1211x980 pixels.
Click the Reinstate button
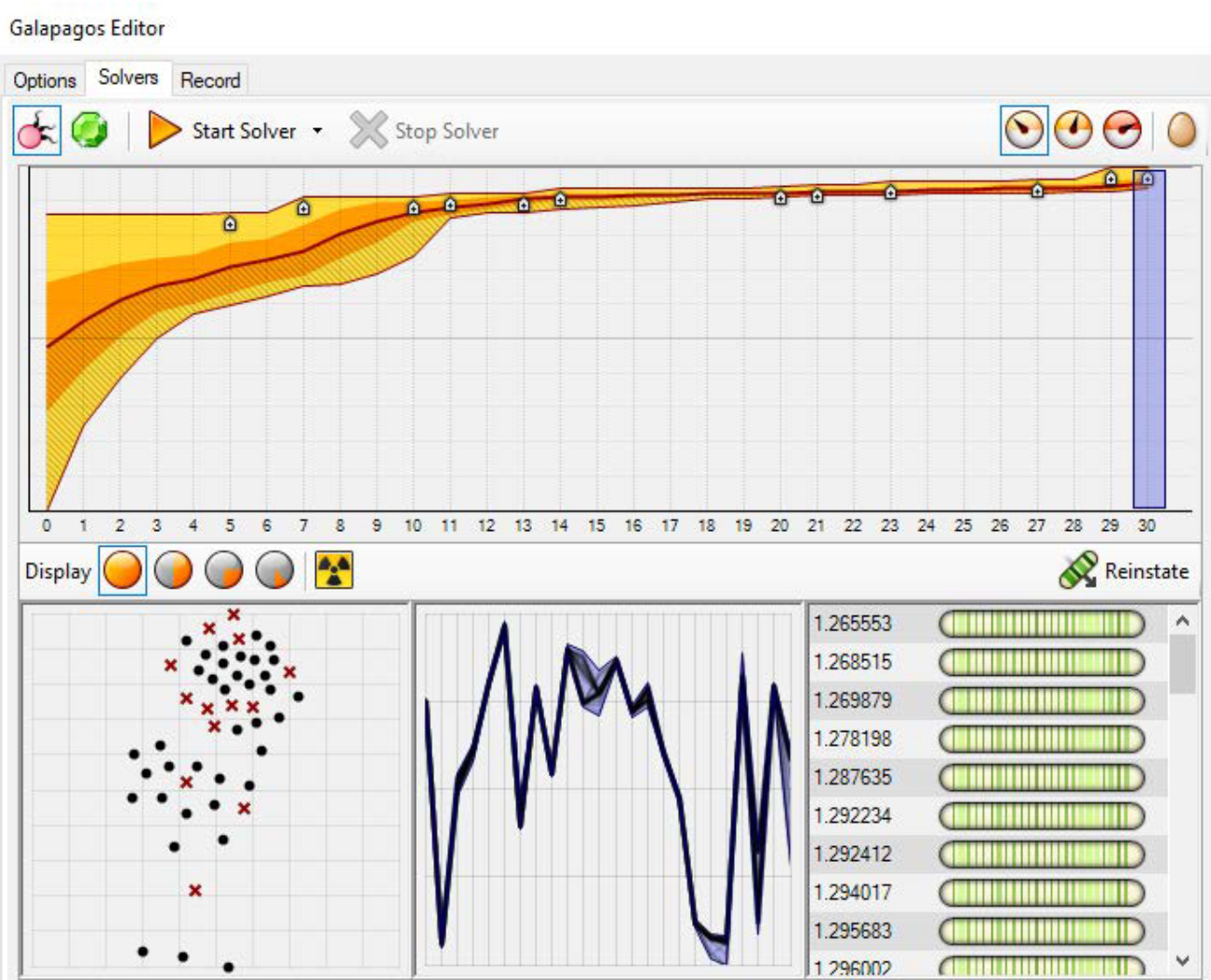coord(1124,571)
